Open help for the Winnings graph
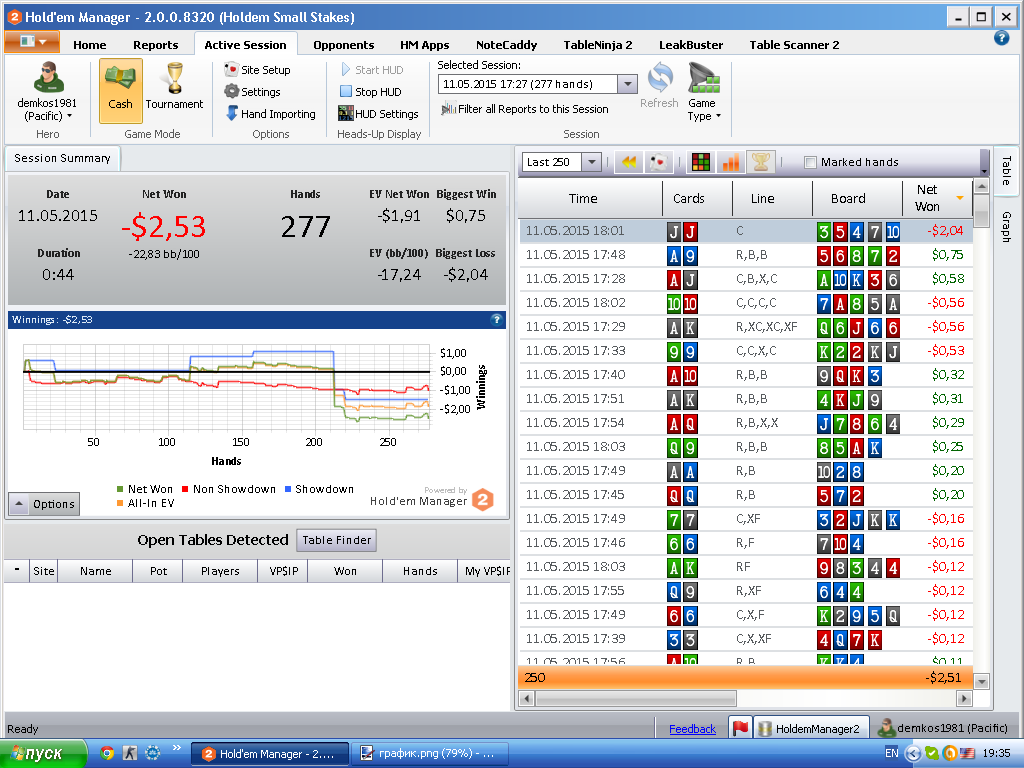1024x768 pixels. click(496, 319)
